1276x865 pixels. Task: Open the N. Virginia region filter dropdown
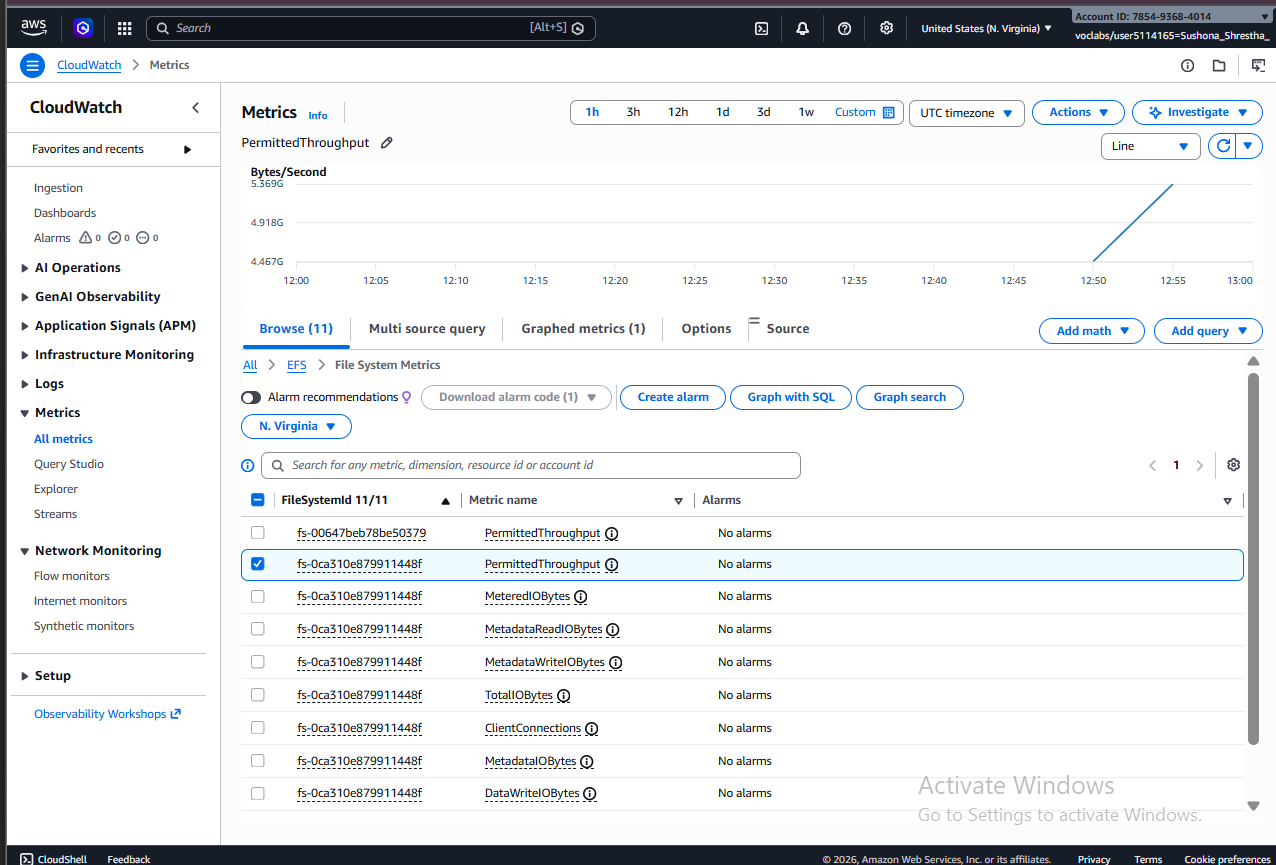pos(296,426)
